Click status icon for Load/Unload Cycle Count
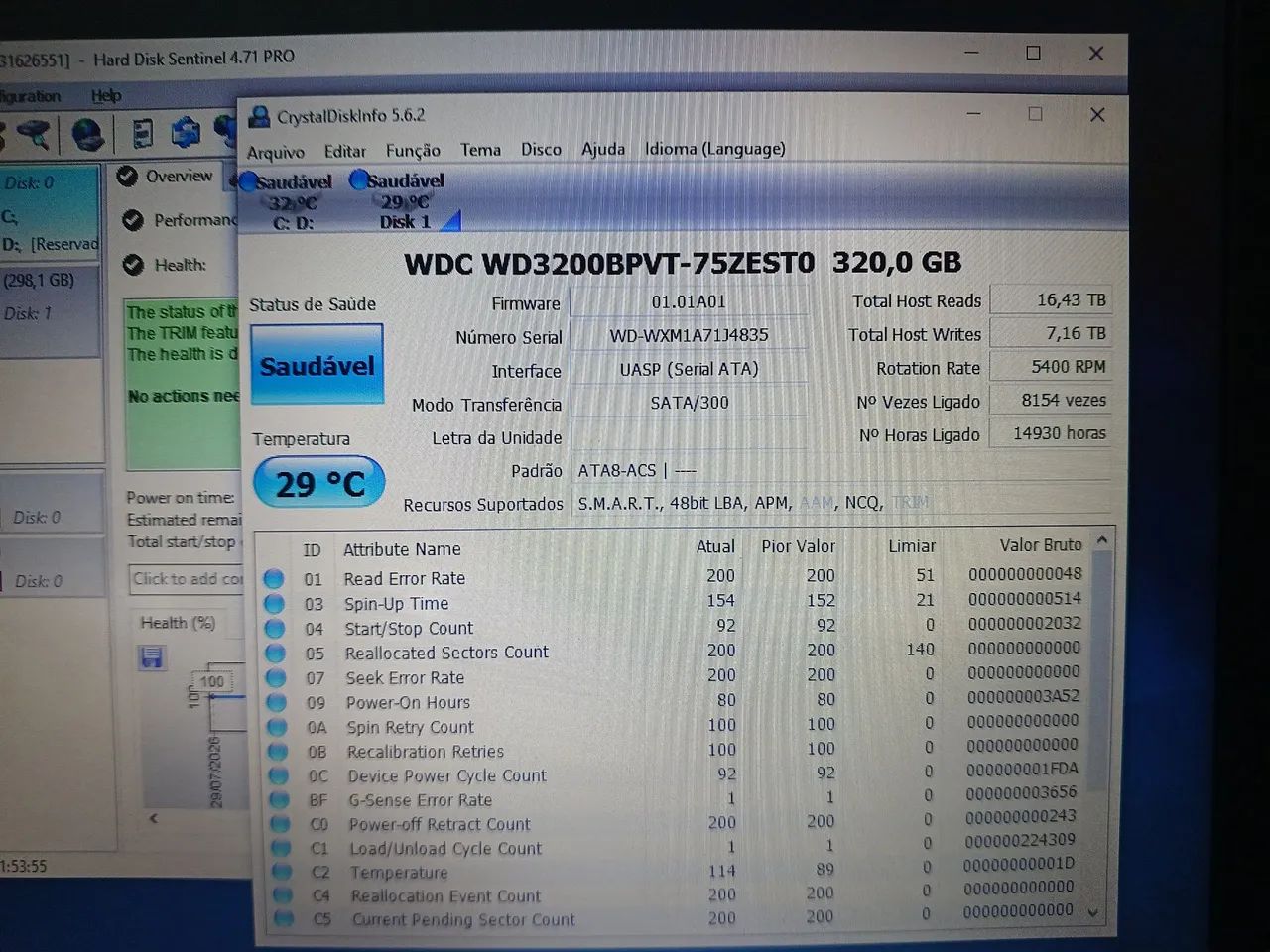1270x952 pixels. (x=281, y=849)
